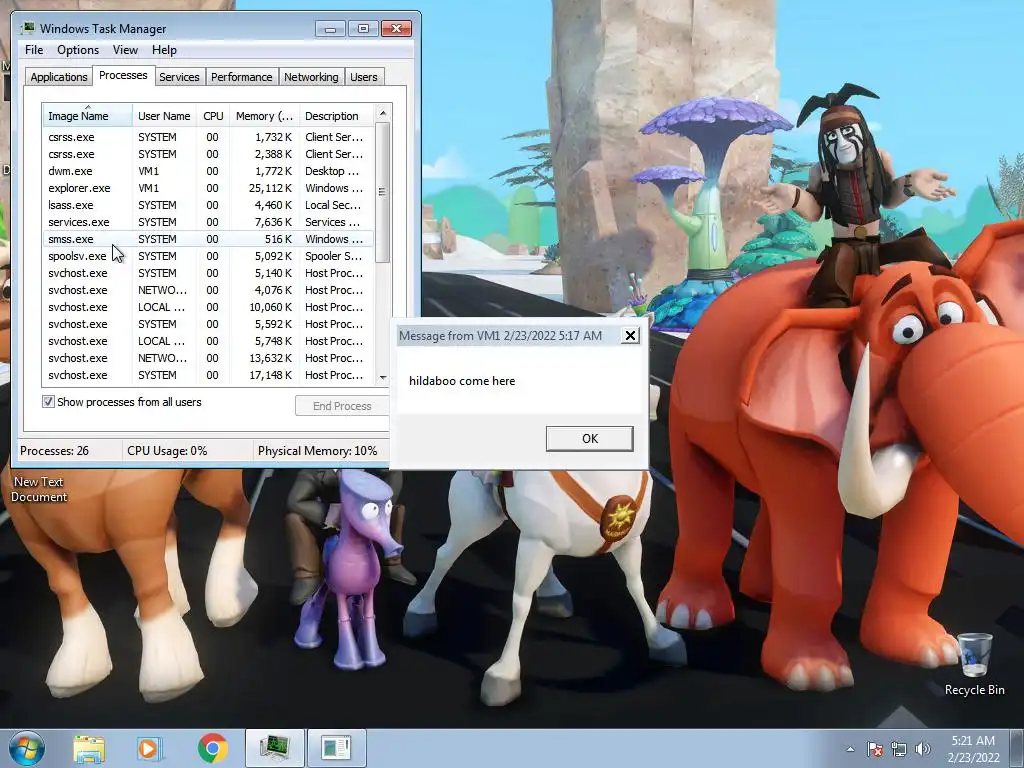Select svchost.exe using 17,148 K memory

tap(208, 375)
